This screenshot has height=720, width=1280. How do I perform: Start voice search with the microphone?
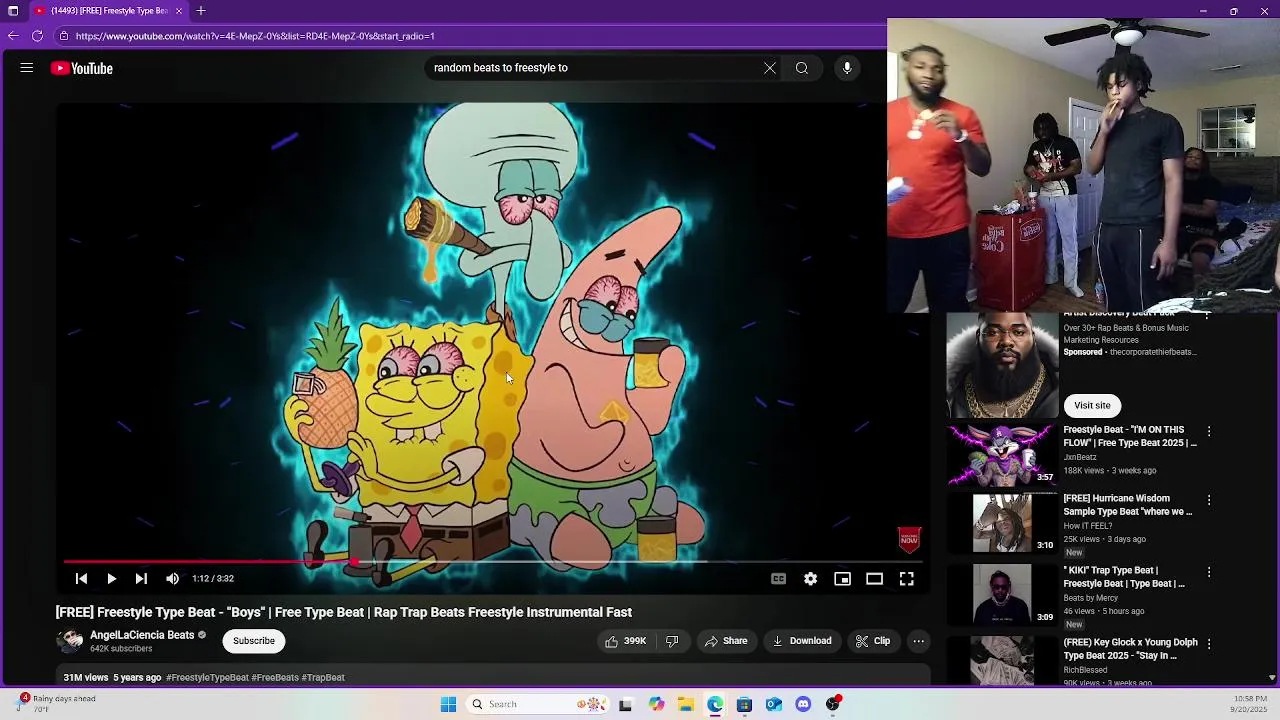click(847, 68)
